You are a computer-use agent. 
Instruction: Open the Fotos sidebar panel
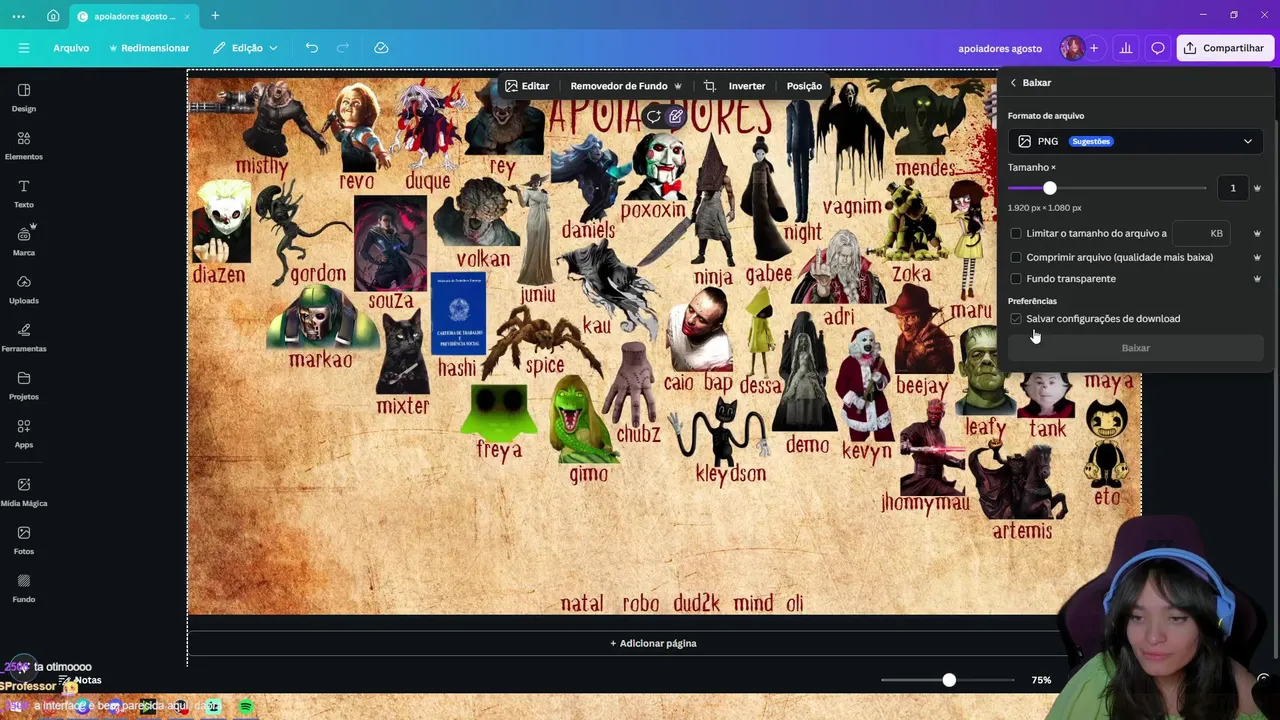(24, 540)
